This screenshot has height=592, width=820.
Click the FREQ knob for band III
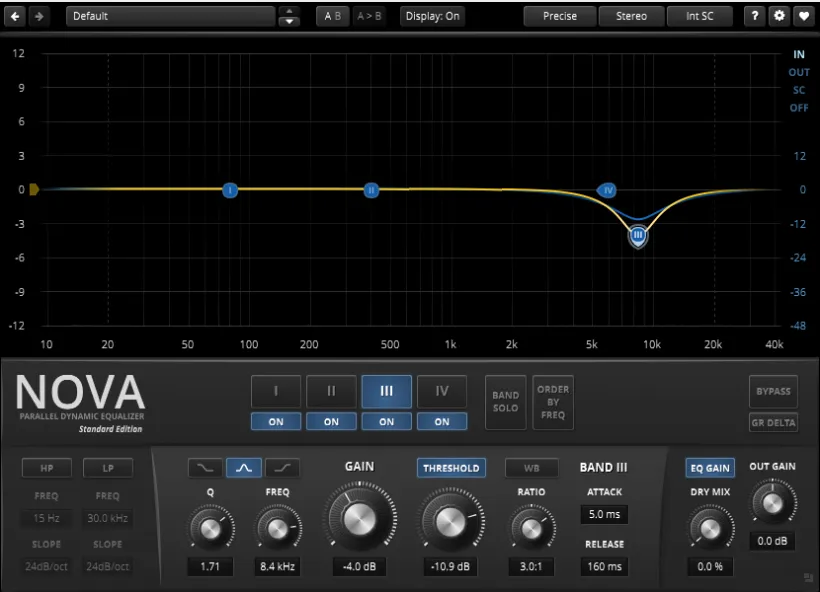[277, 529]
